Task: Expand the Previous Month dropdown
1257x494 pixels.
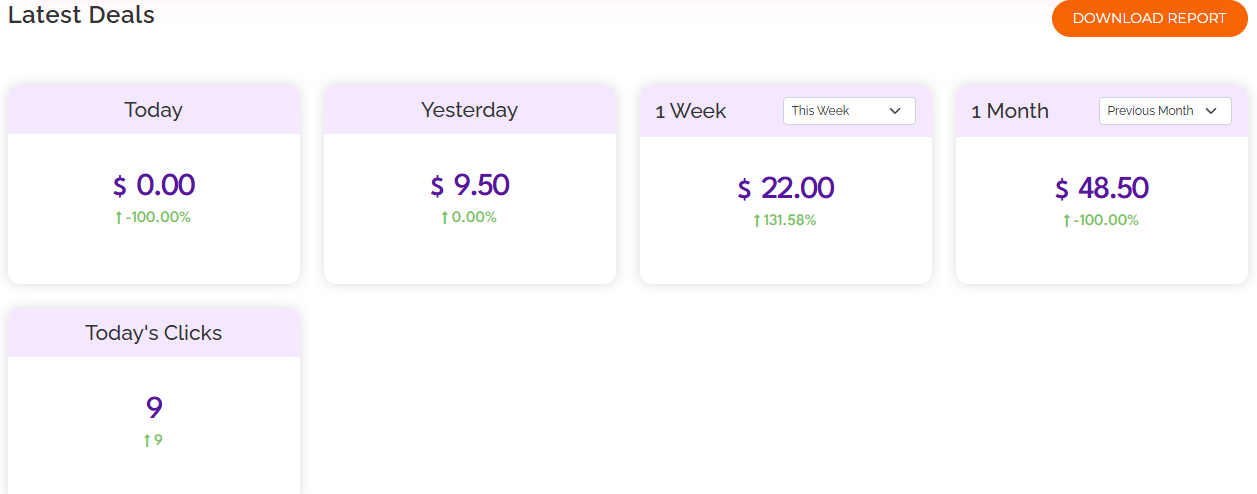Action: (1164, 111)
